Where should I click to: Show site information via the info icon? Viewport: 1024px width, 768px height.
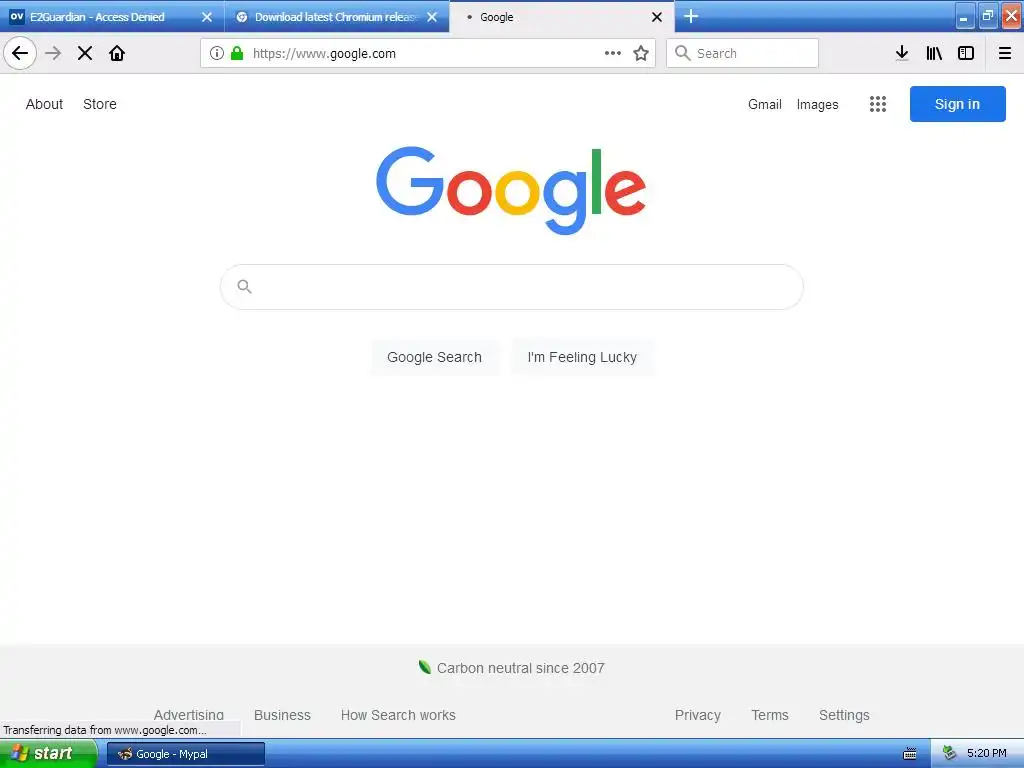tap(217, 53)
